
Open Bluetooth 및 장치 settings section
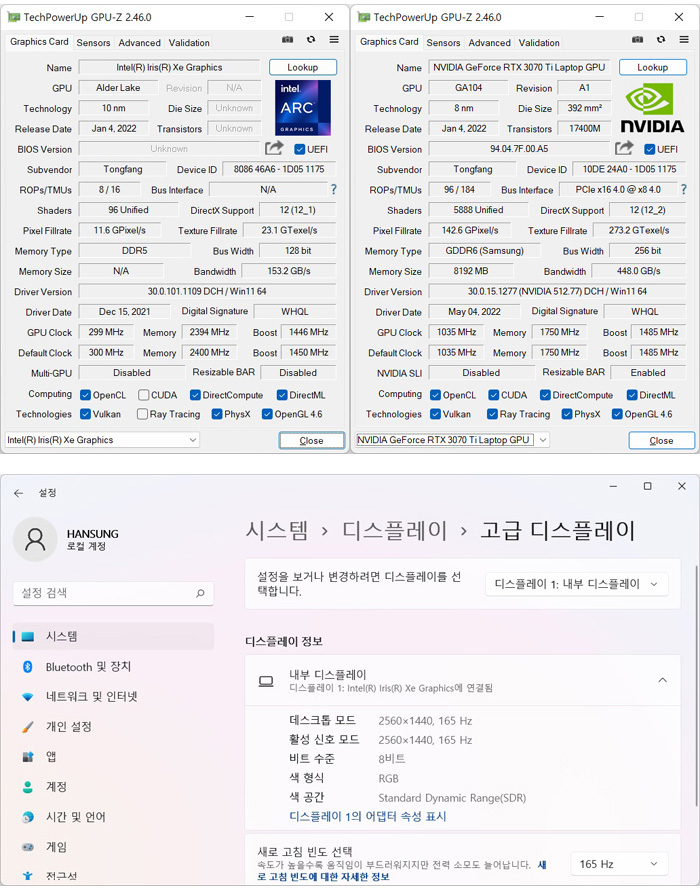click(113, 666)
